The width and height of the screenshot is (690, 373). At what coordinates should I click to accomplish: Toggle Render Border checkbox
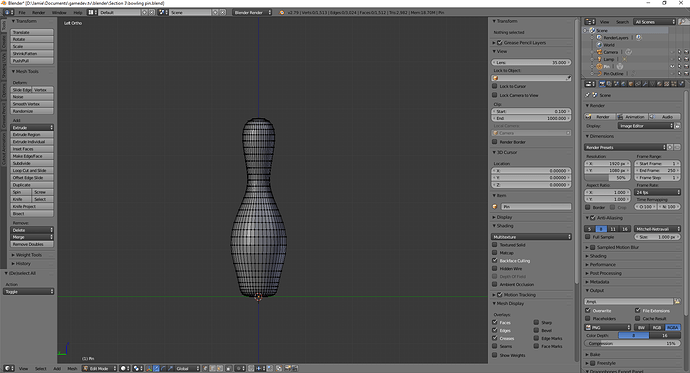(495, 142)
